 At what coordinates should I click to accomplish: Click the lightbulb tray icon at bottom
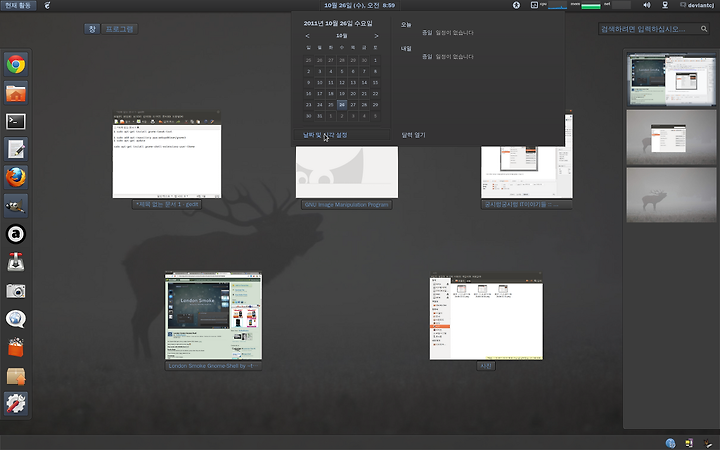pos(689,443)
